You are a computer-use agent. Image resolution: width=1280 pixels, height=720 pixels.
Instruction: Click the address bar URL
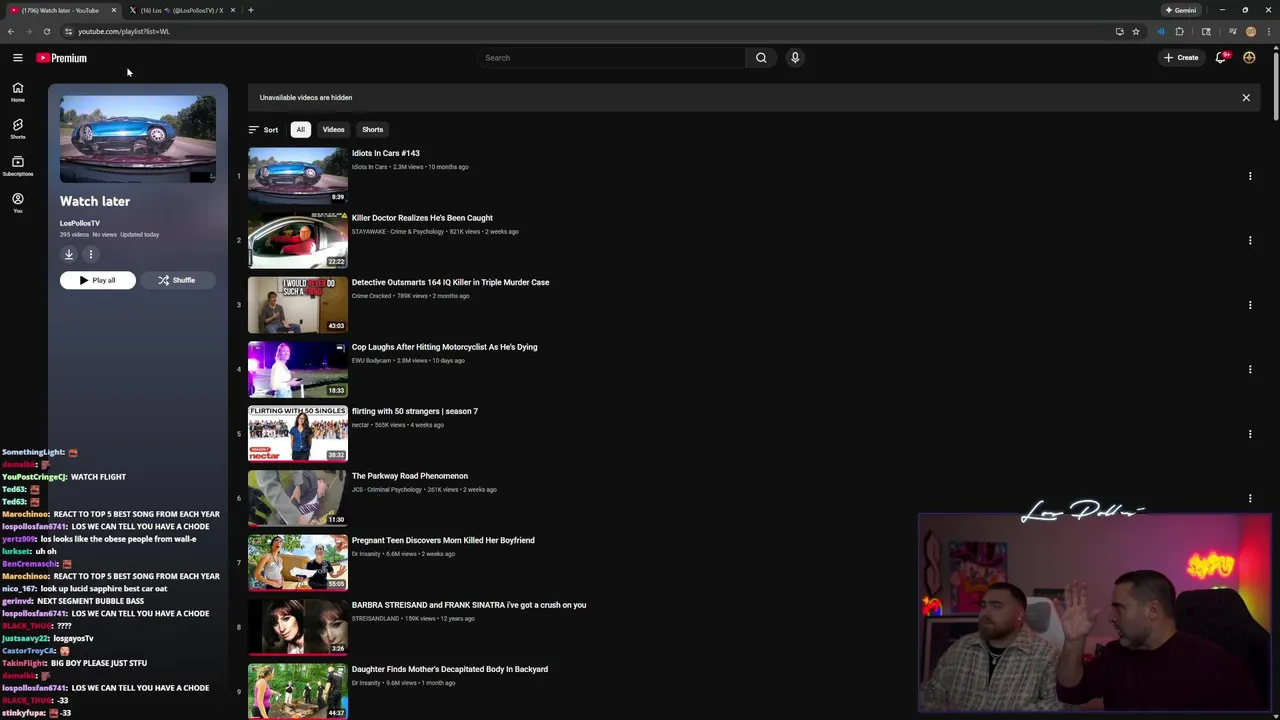pos(124,31)
